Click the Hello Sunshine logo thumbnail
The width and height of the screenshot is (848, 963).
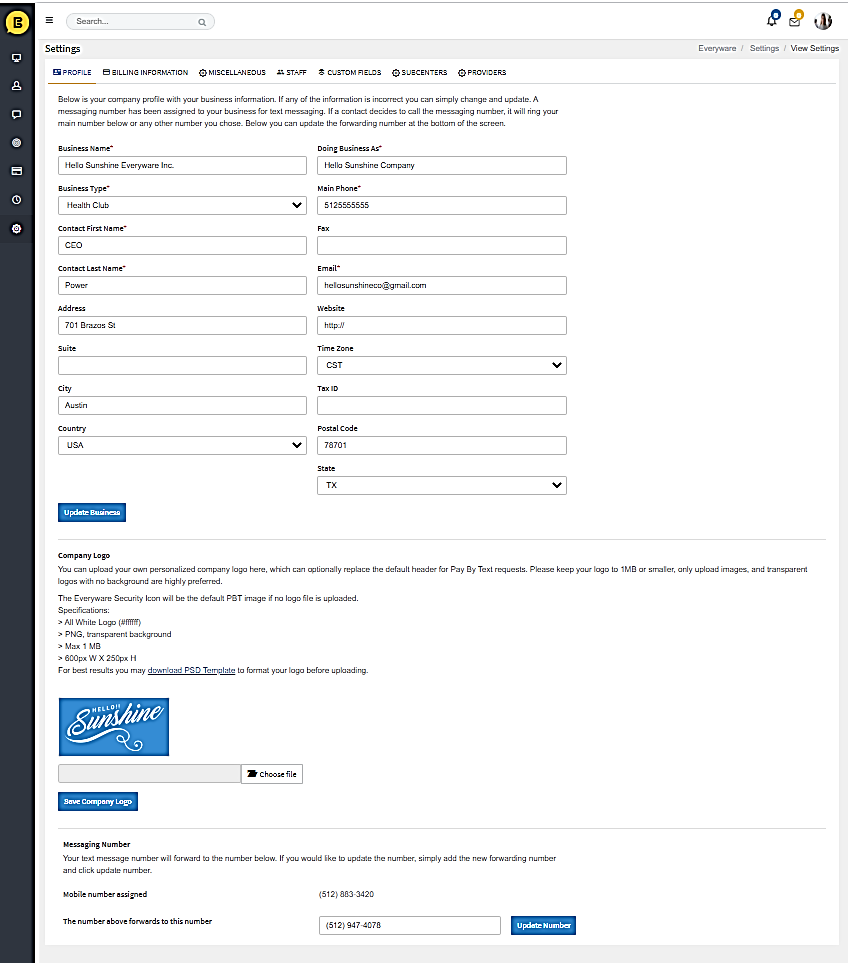[114, 727]
